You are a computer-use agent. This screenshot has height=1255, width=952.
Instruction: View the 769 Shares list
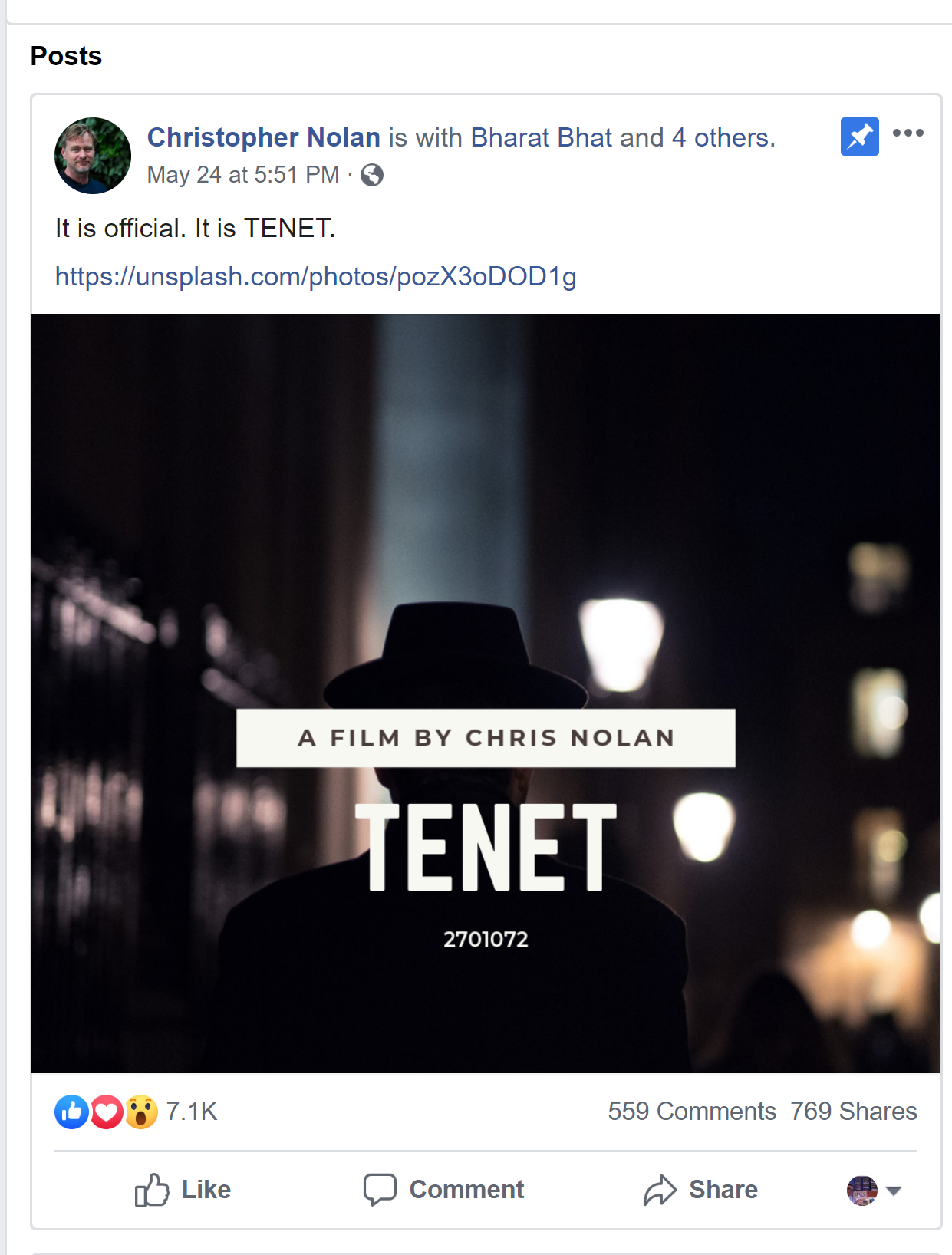point(853,1111)
